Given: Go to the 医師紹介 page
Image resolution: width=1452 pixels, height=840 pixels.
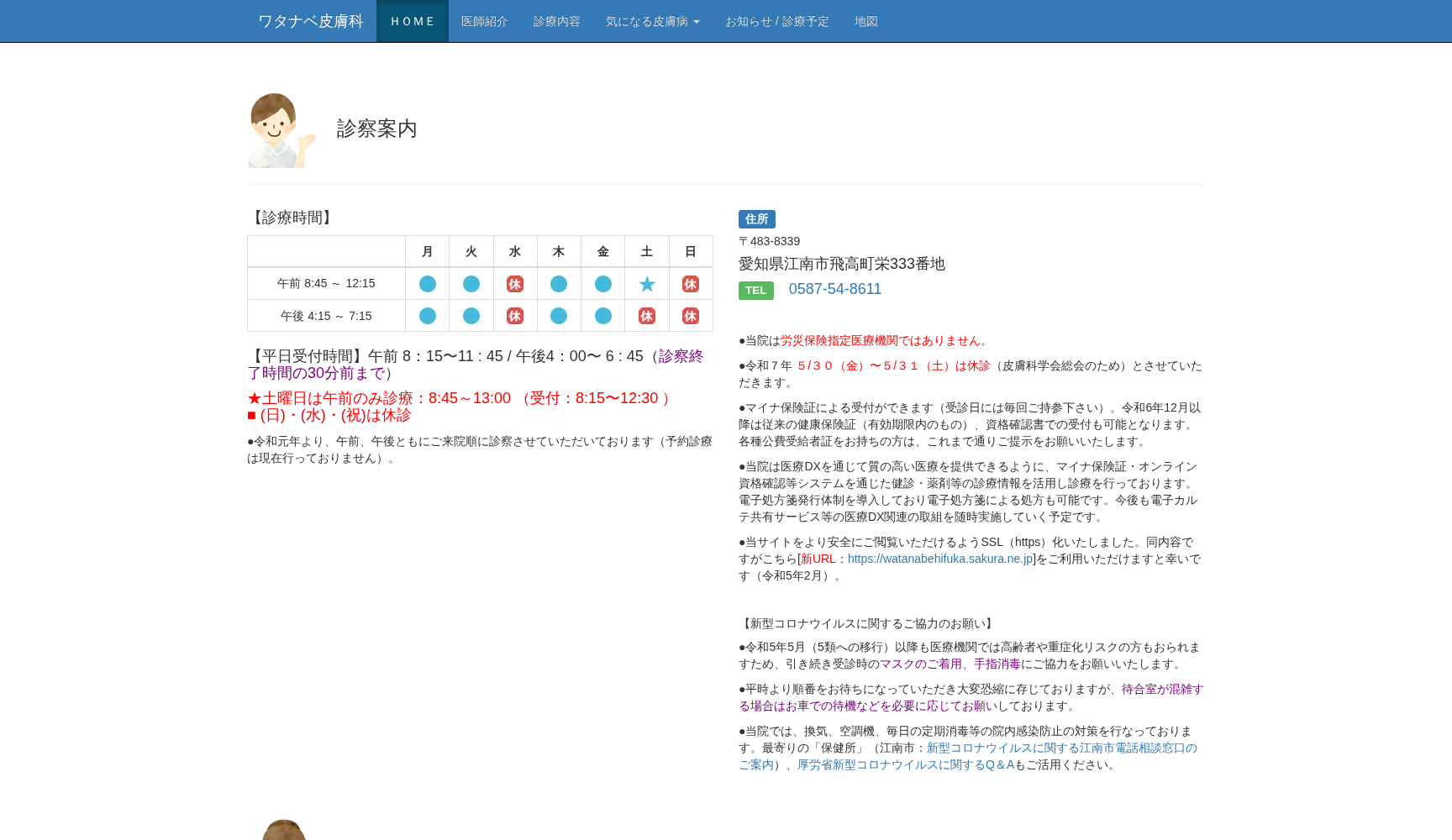Looking at the screenshot, I should [484, 21].
